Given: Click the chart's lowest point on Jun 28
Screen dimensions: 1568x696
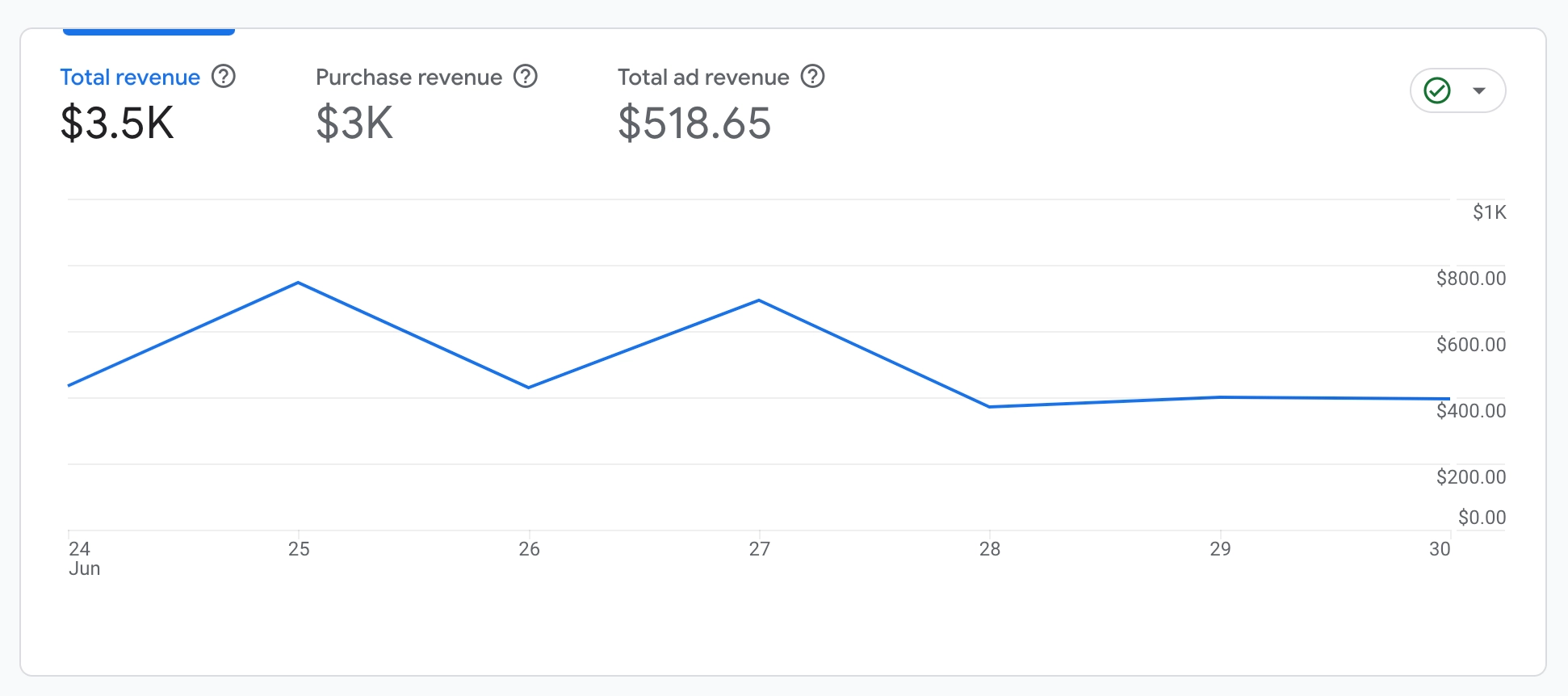Looking at the screenshot, I should (x=990, y=407).
